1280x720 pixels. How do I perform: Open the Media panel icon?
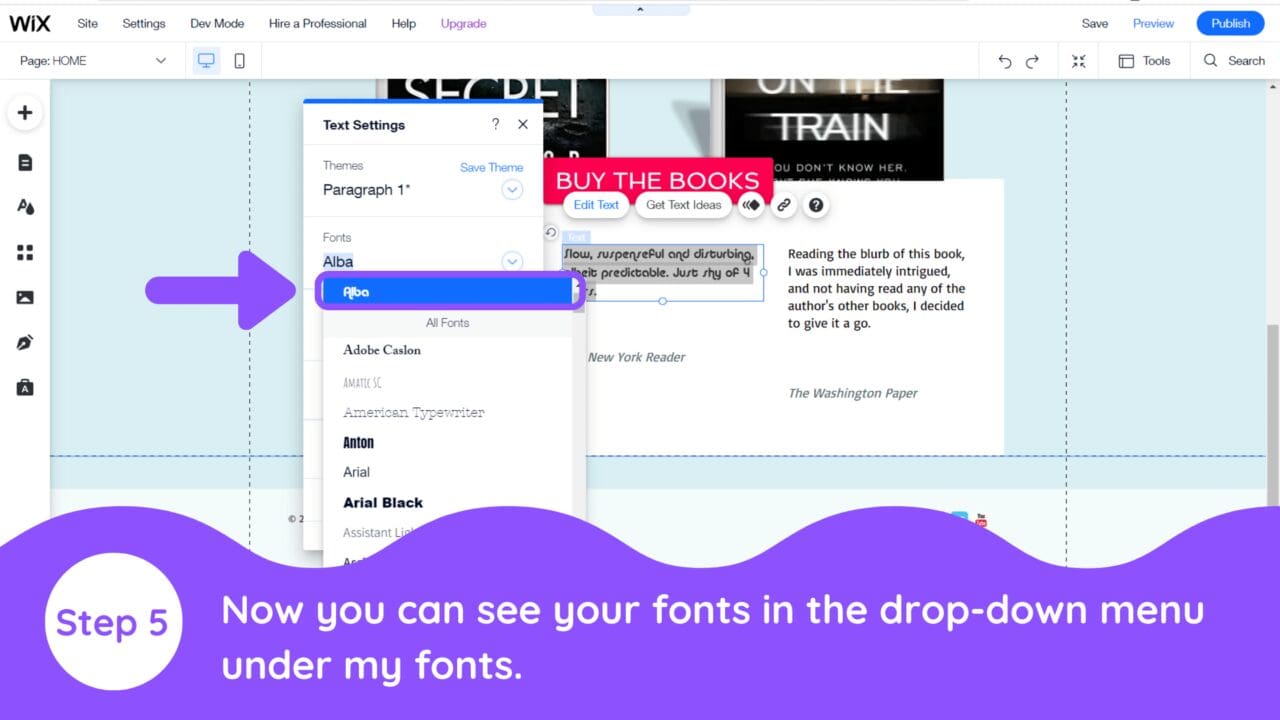tap(25, 297)
